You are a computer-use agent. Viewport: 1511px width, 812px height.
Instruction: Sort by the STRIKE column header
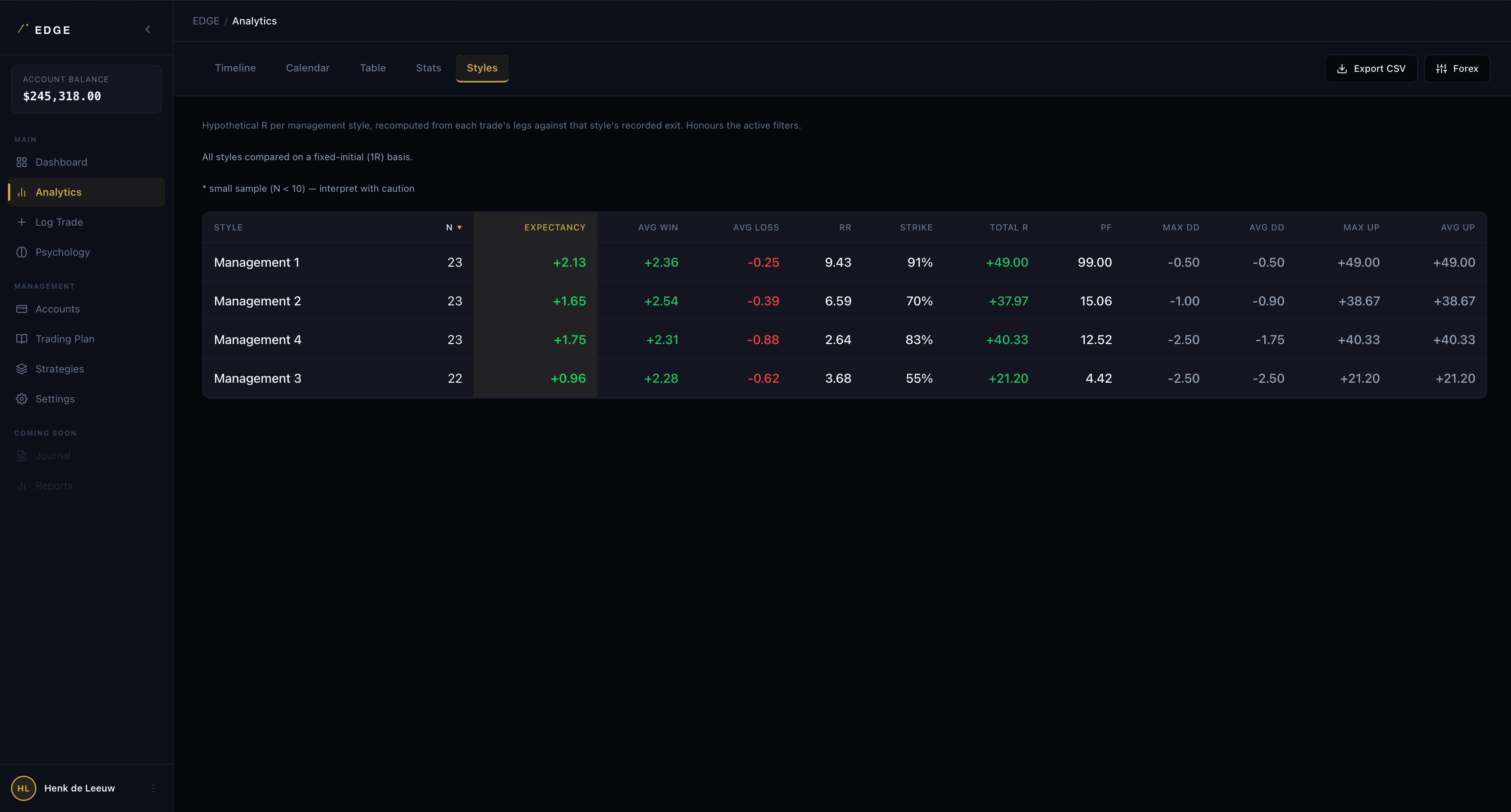[916, 228]
